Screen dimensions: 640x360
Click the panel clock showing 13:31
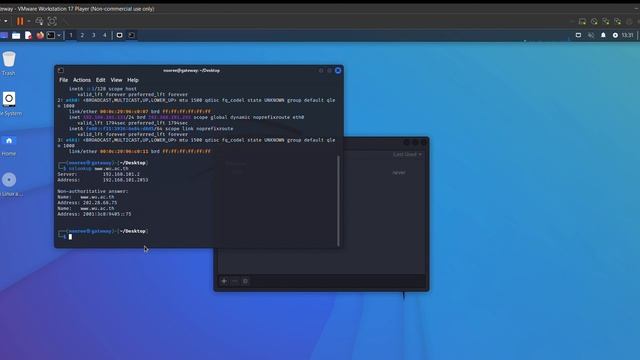[x=627, y=36]
